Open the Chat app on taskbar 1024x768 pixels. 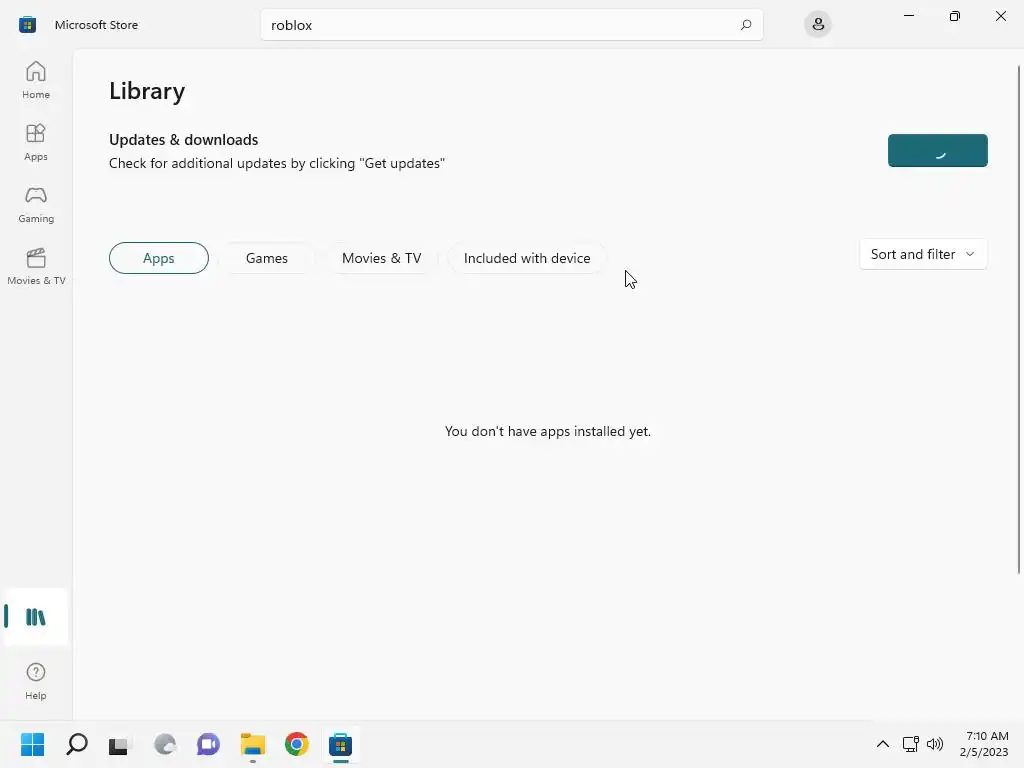click(x=208, y=744)
